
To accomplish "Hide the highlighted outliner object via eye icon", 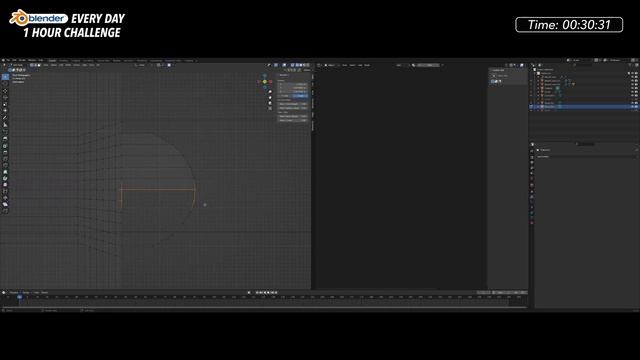I will tap(633, 107).
